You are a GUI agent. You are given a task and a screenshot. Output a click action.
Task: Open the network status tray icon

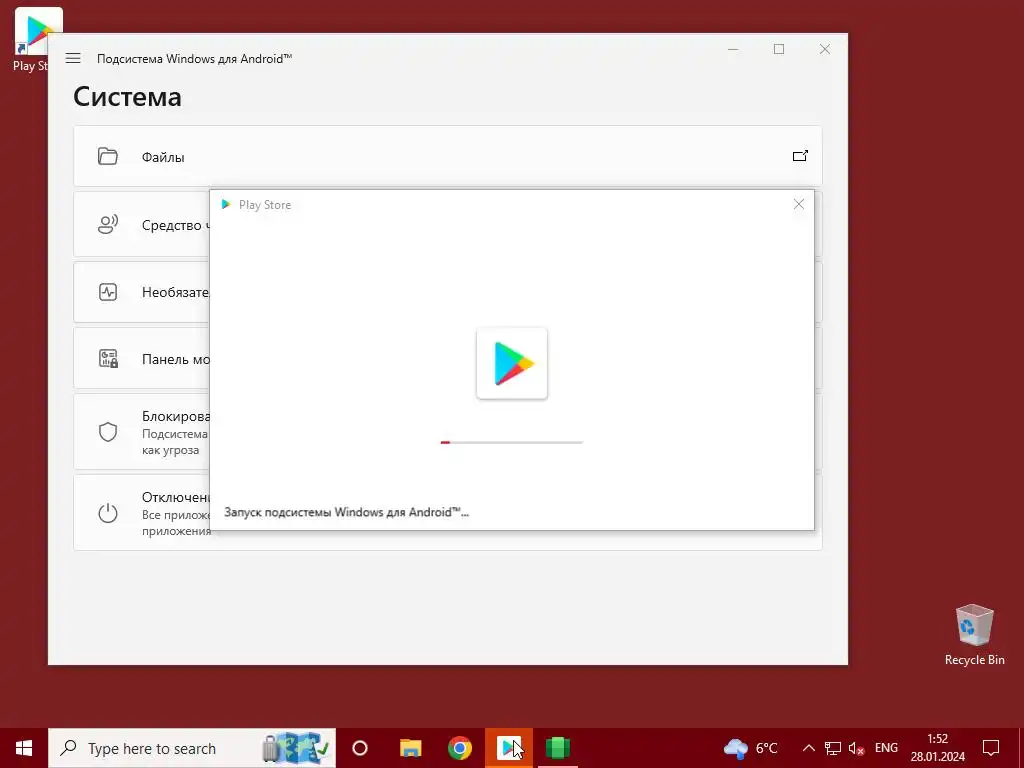(833, 748)
